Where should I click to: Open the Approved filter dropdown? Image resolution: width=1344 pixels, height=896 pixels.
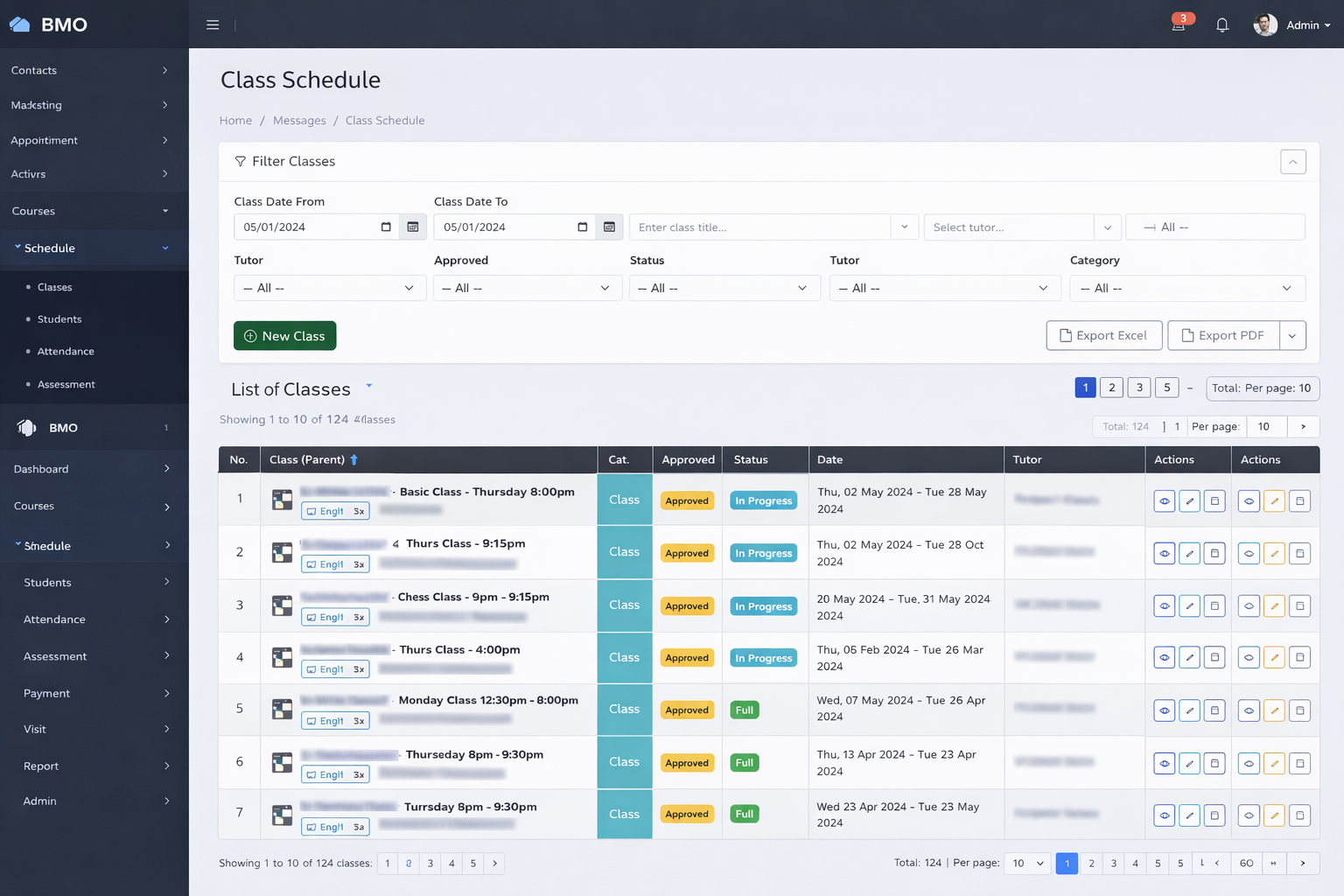tap(527, 288)
